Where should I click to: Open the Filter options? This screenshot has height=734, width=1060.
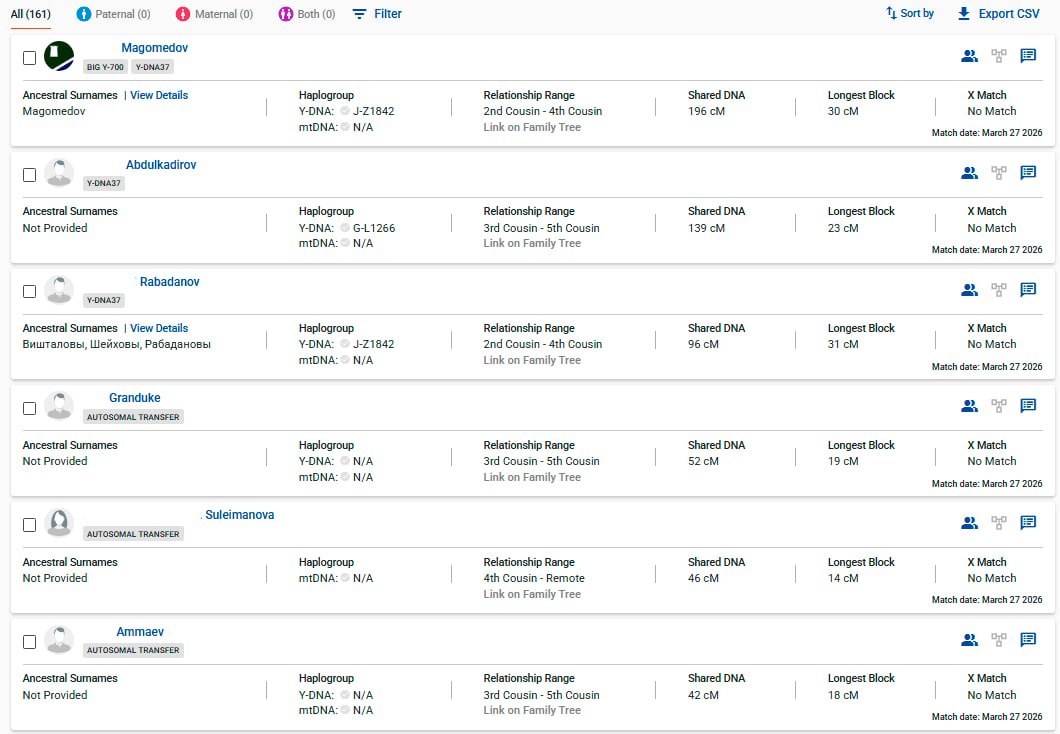[377, 14]
